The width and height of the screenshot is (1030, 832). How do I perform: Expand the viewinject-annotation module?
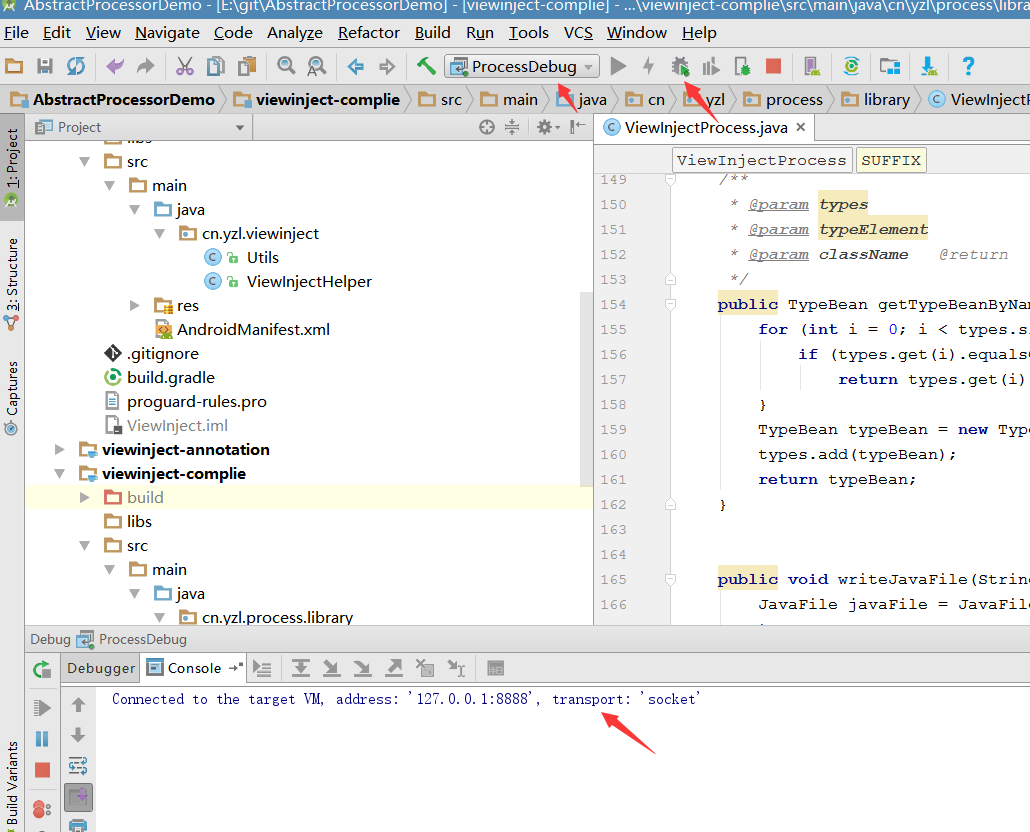[60, 450]
